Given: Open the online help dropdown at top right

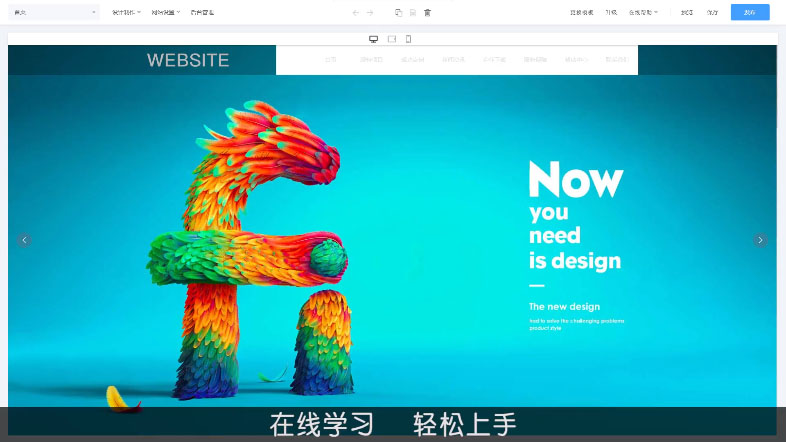Looking at the screenshot, I should pos(643,13).
